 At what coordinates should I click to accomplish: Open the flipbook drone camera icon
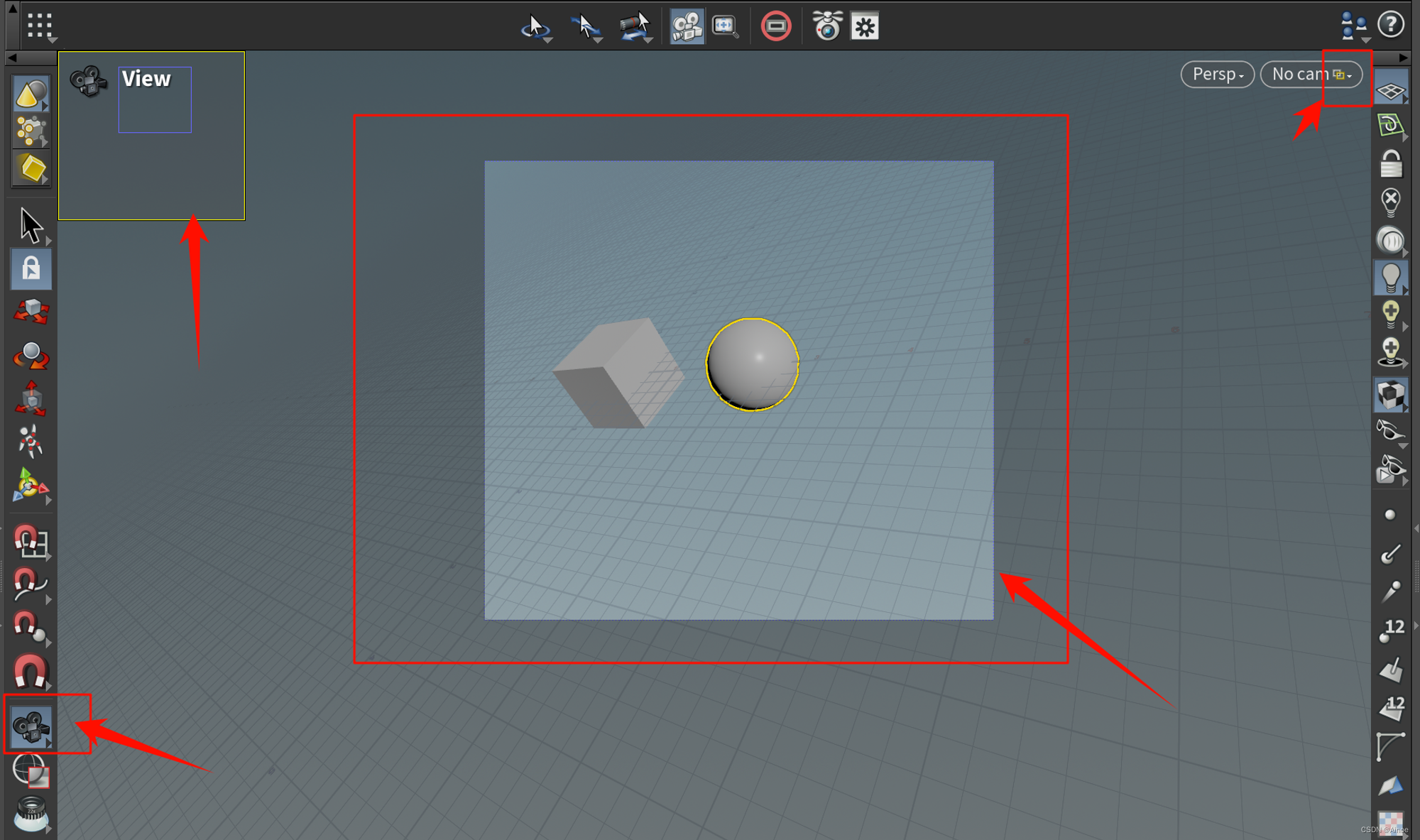point(827,26)
